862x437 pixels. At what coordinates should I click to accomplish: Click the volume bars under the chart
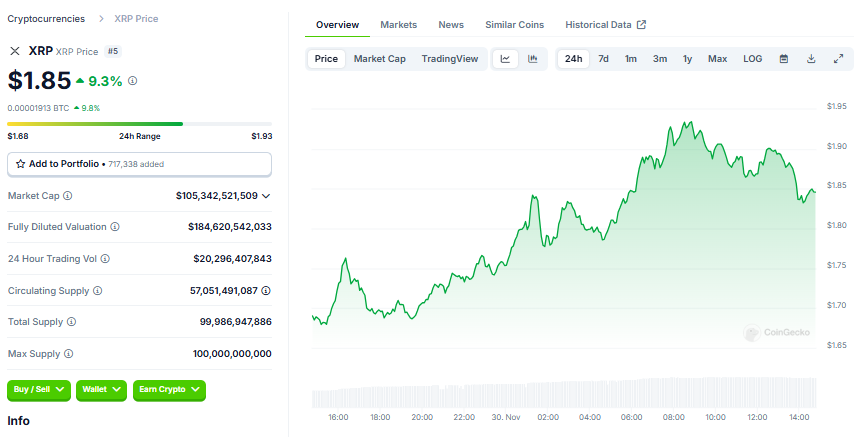pos(564,392)
